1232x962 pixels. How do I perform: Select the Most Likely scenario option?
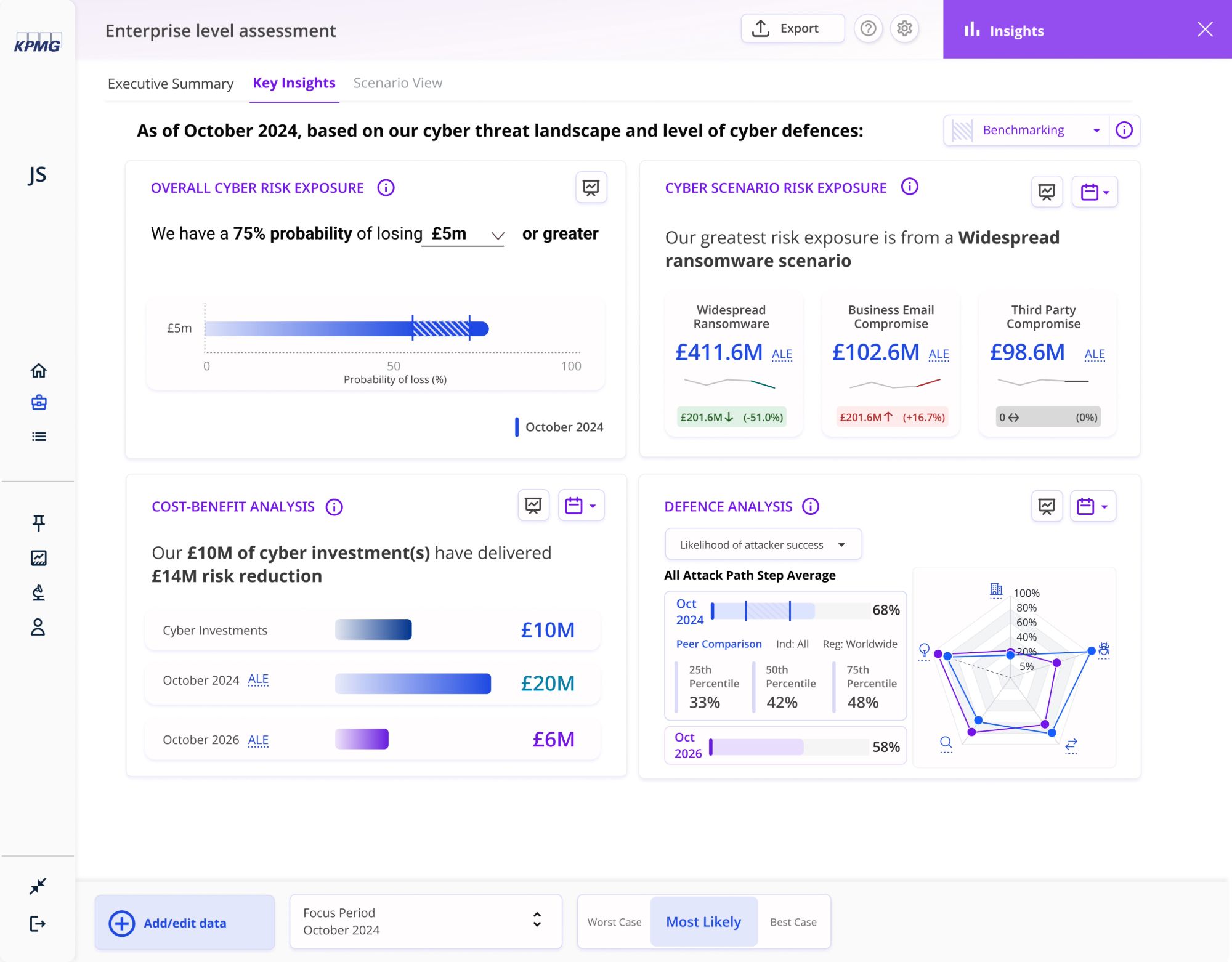[x=703, y=922]
